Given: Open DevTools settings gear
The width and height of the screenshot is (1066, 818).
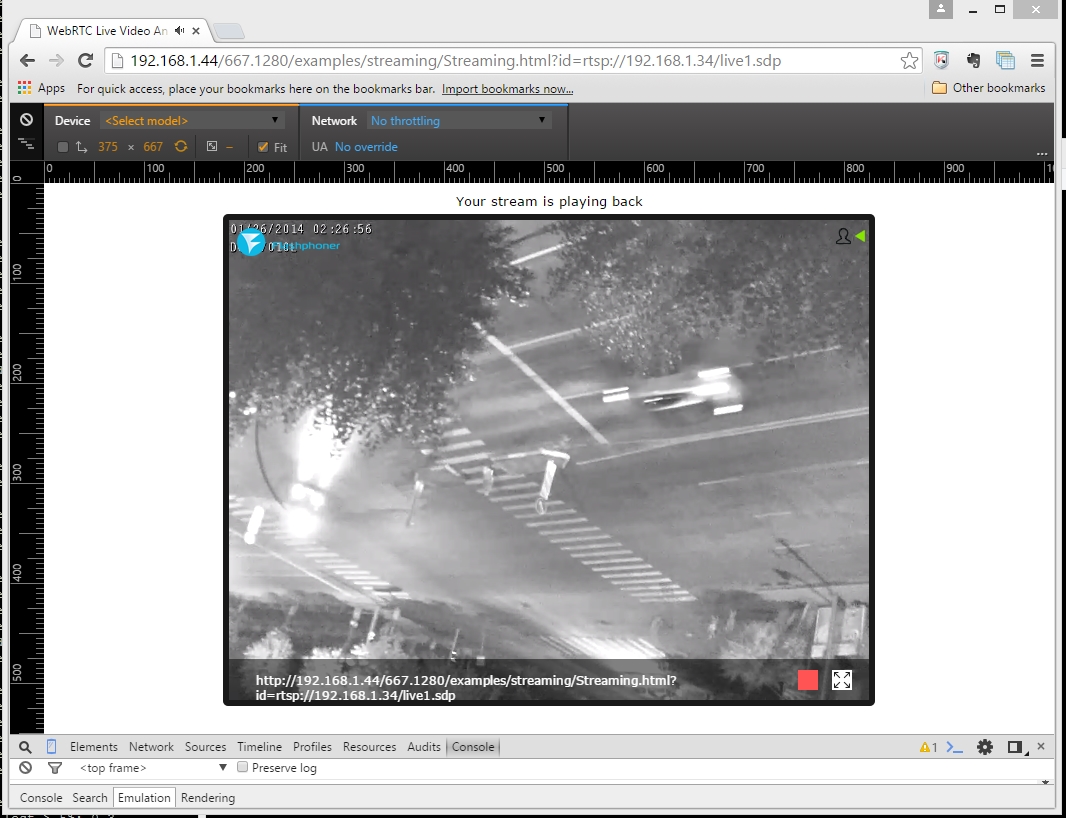Looking at the screenshot, I should point(984,747).
